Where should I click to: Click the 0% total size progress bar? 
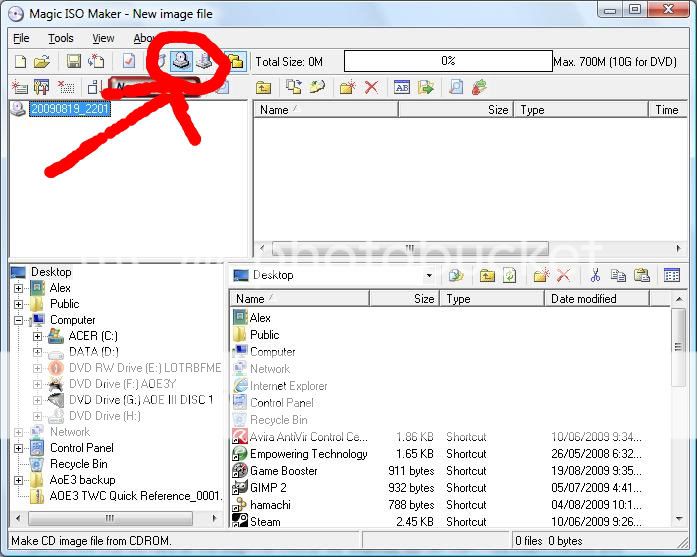tap(448, 61)
